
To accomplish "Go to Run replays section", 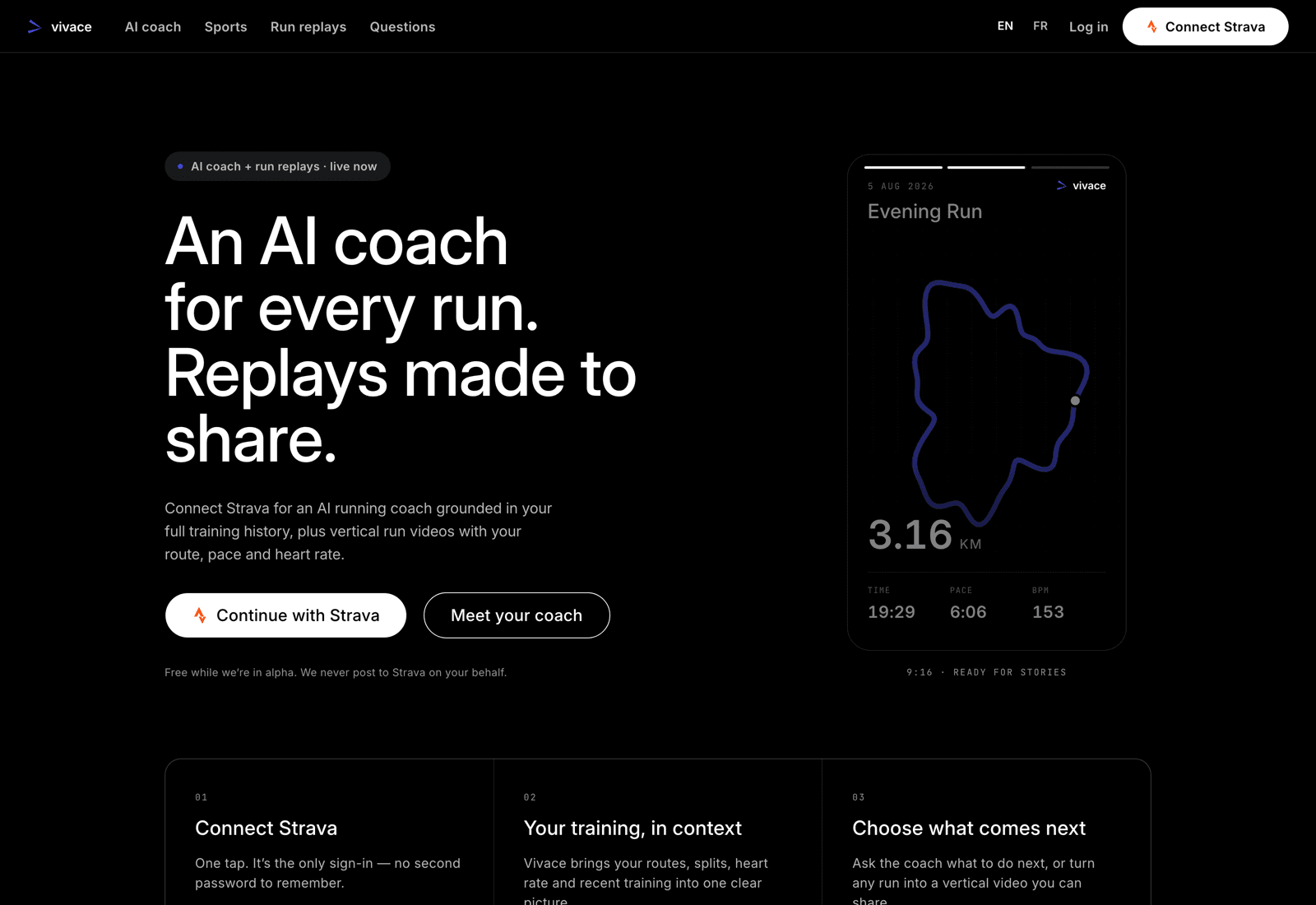I will coord(308,27).
